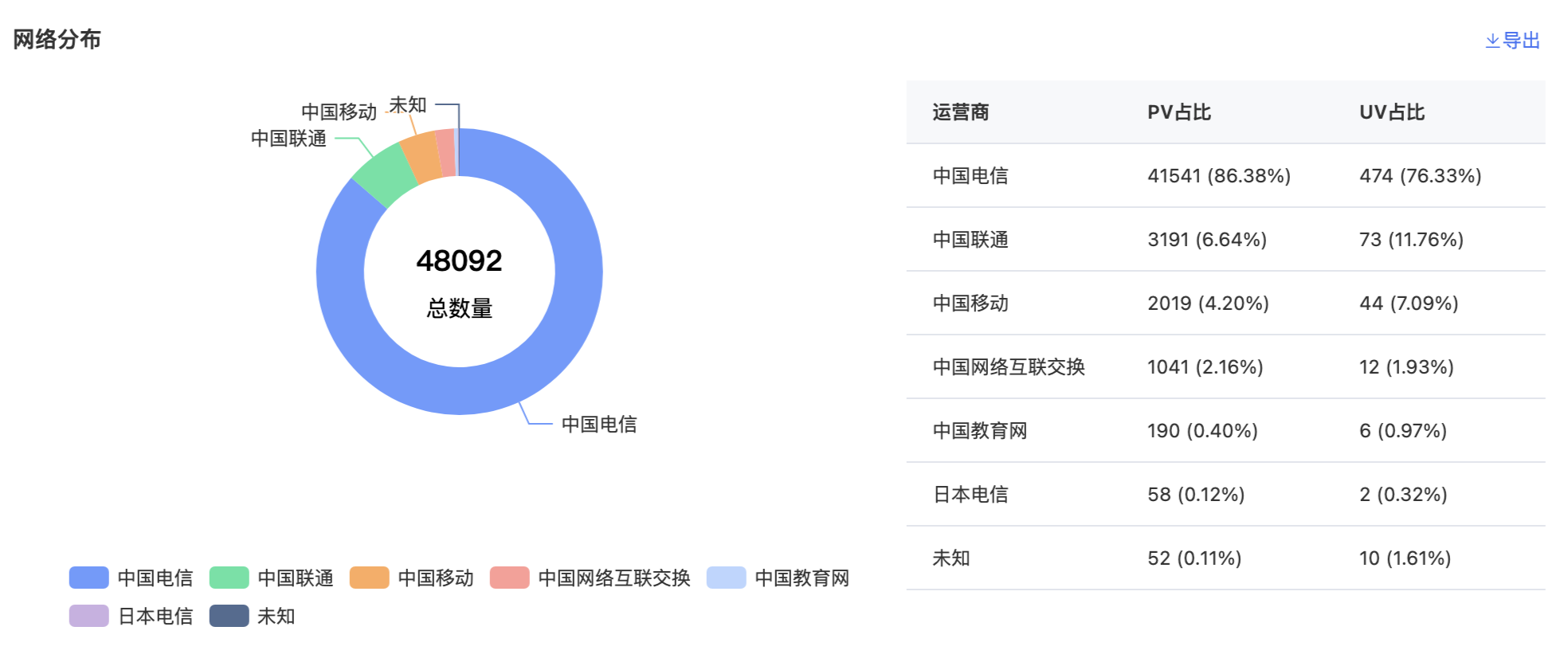The height and width of the screenshot is (658, 1568).
Task: Click the 导出 export download icon
Action: [1492, 41]
